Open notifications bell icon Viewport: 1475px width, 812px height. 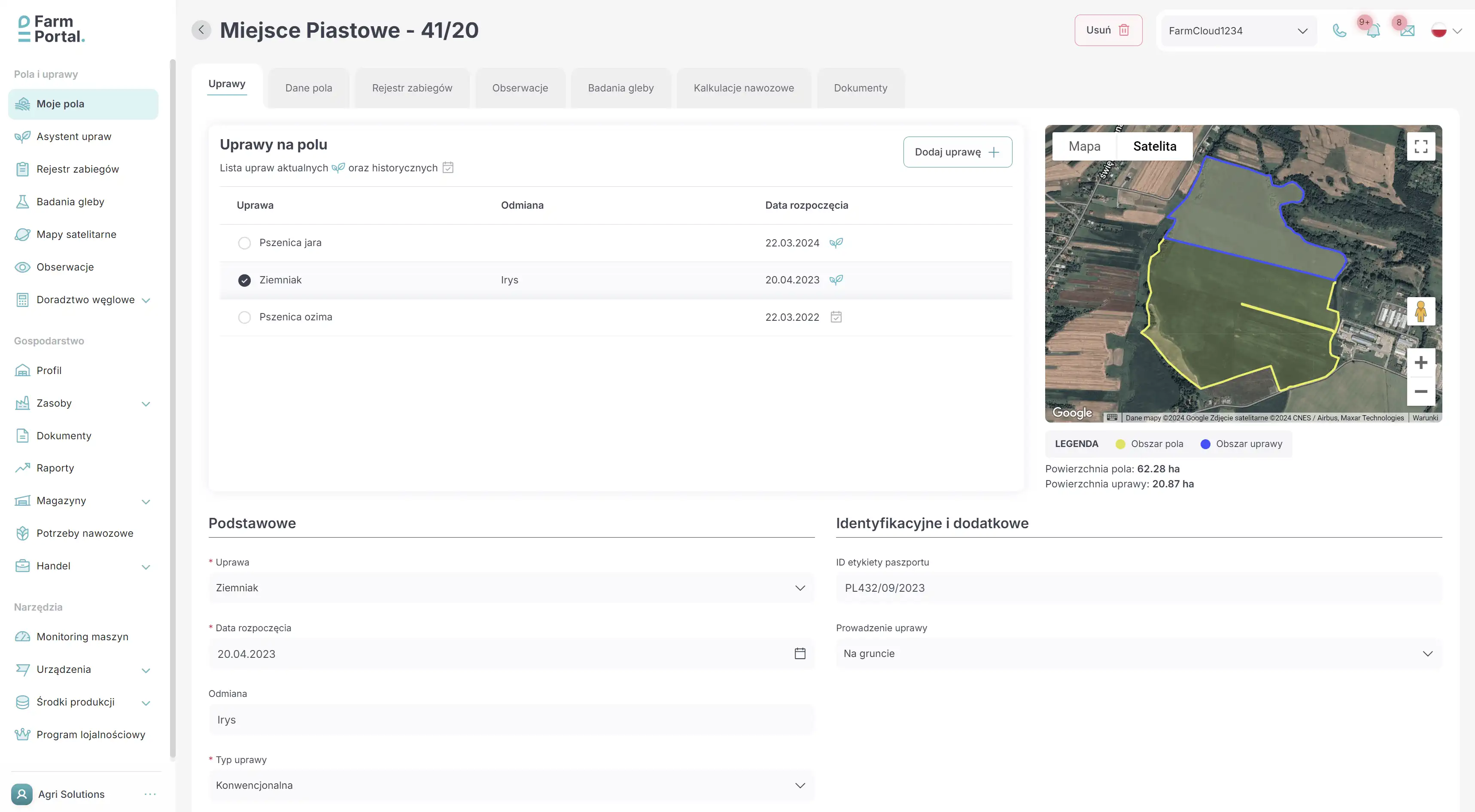pos(1373,30)
